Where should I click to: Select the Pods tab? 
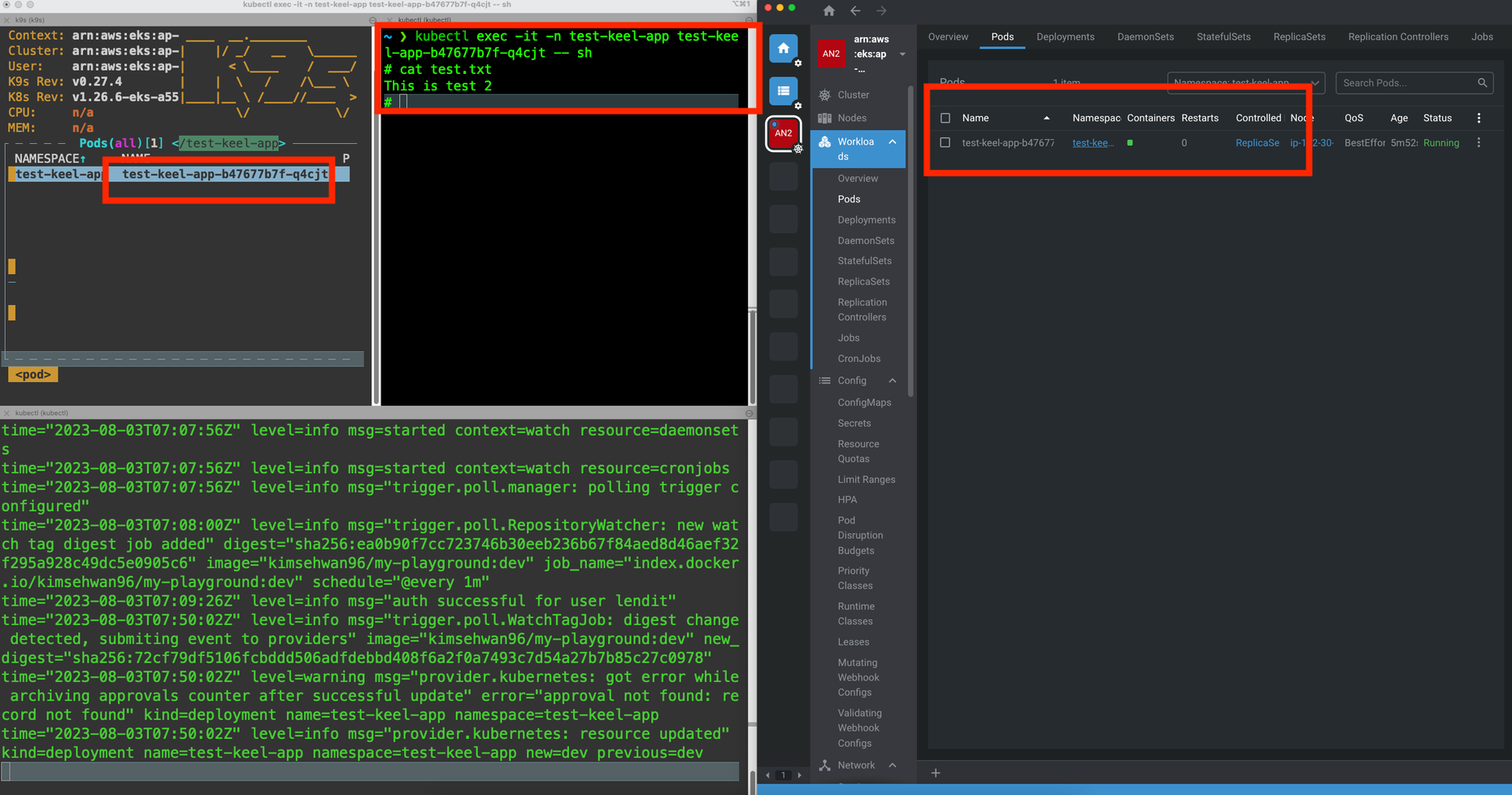[1002, 37]
